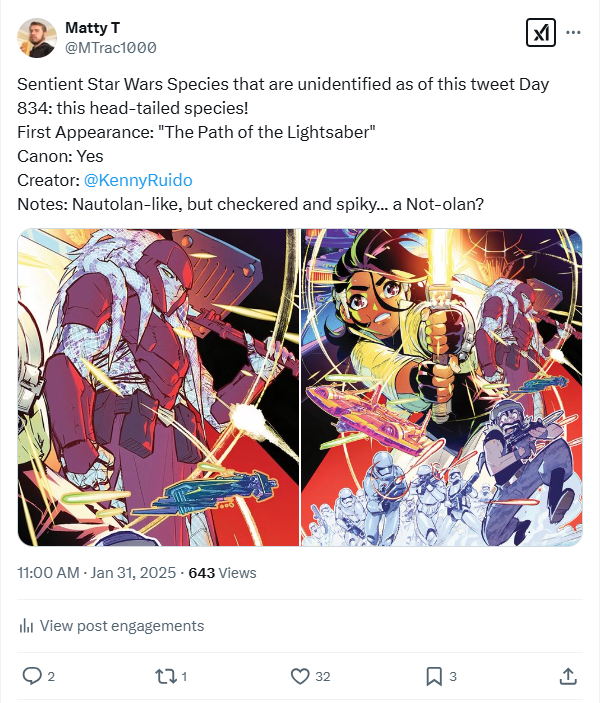The height and width of the screenshot is (703, 602).
Task: Open Matty T's profile avatar
Action: click(x=37, y=37)
